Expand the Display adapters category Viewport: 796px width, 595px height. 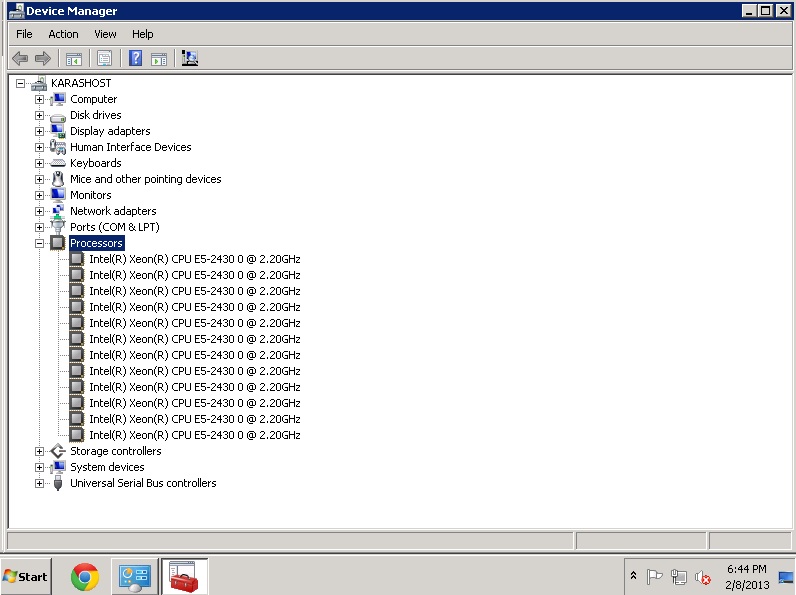tap(40, 131)
